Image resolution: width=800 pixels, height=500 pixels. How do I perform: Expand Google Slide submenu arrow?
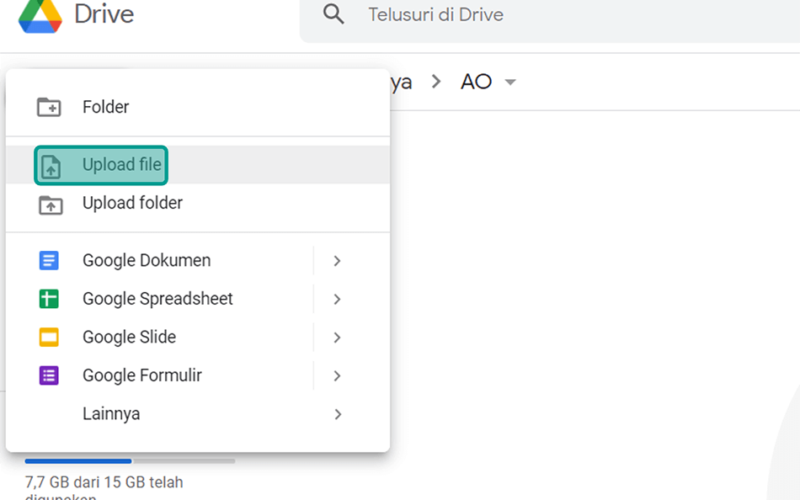point(337,338)
